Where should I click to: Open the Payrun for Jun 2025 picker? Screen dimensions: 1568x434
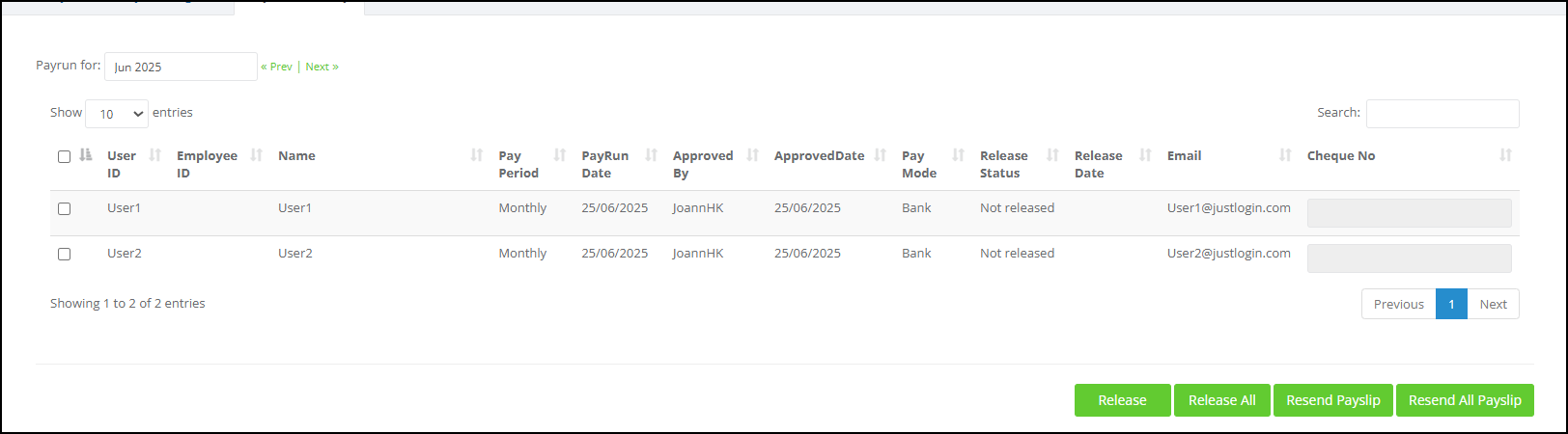pyautogui.click(x=181, y=67)
